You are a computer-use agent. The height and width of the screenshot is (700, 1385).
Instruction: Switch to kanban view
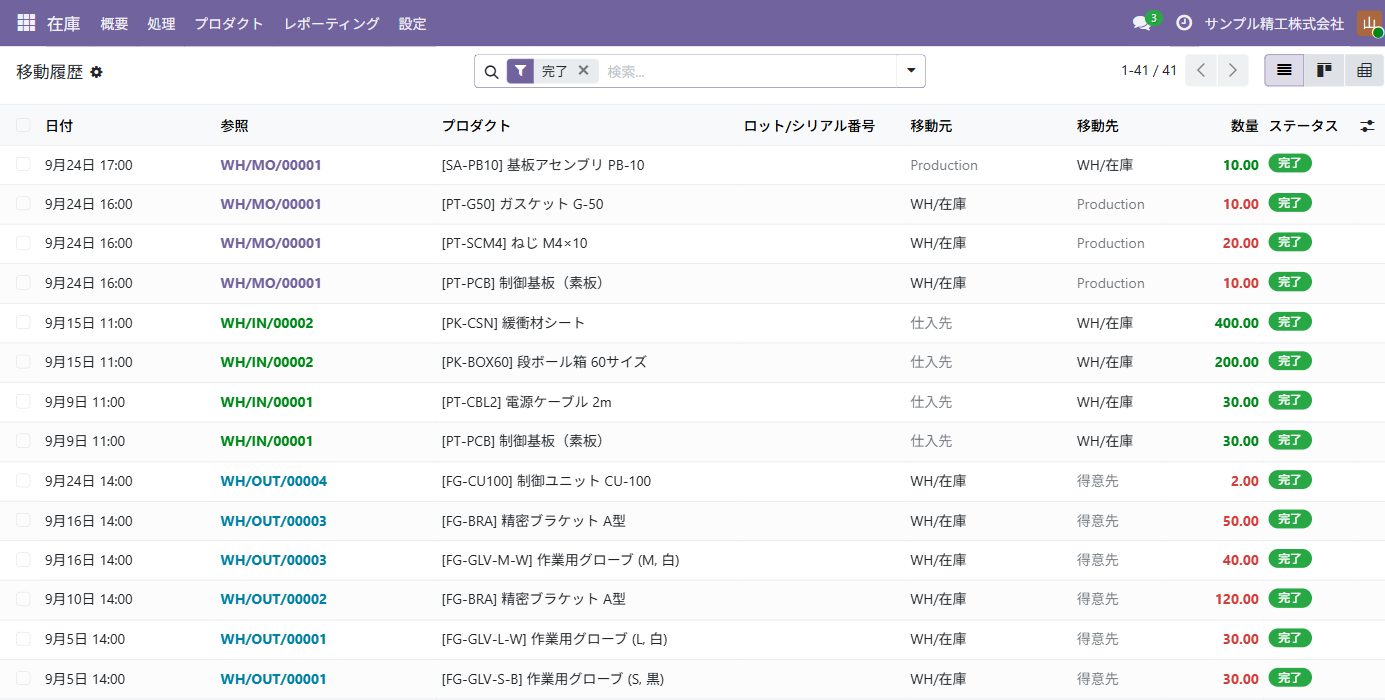click(x=1324, y=70)
